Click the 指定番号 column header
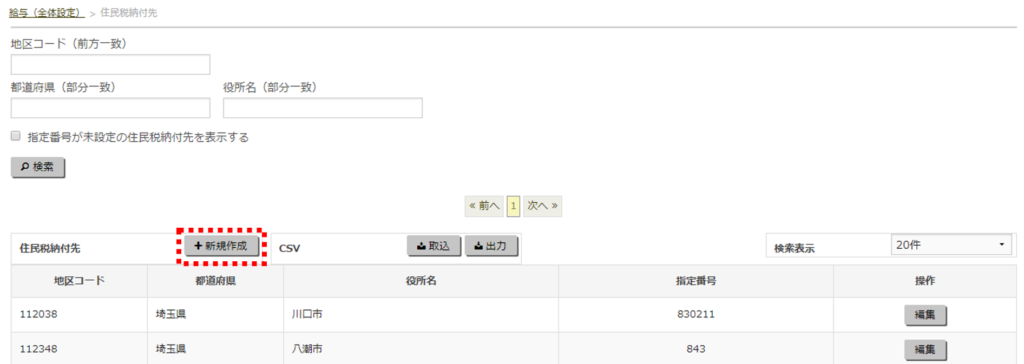 (x=696, y=281)
